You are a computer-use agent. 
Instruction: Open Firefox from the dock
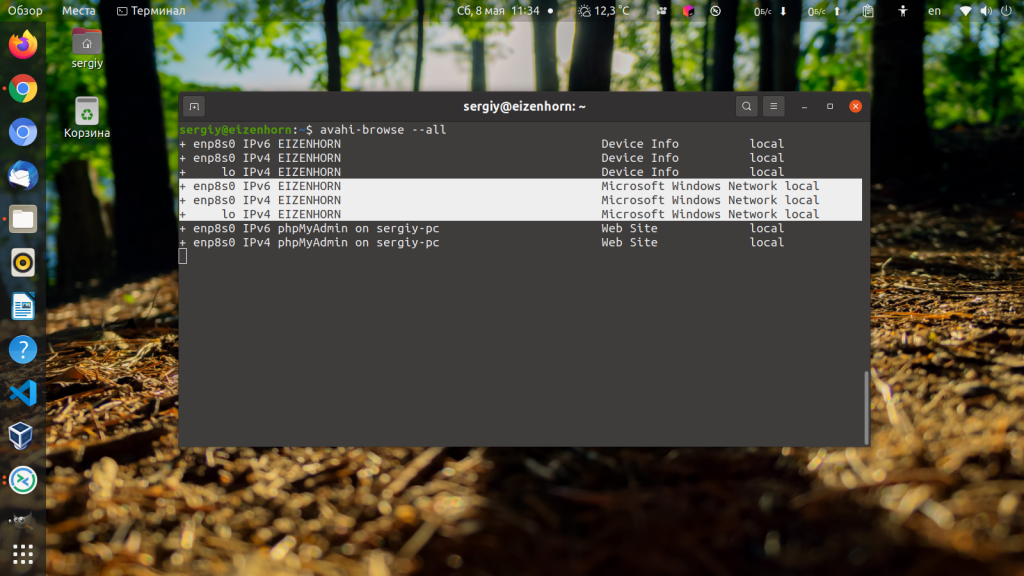(23, 44)
